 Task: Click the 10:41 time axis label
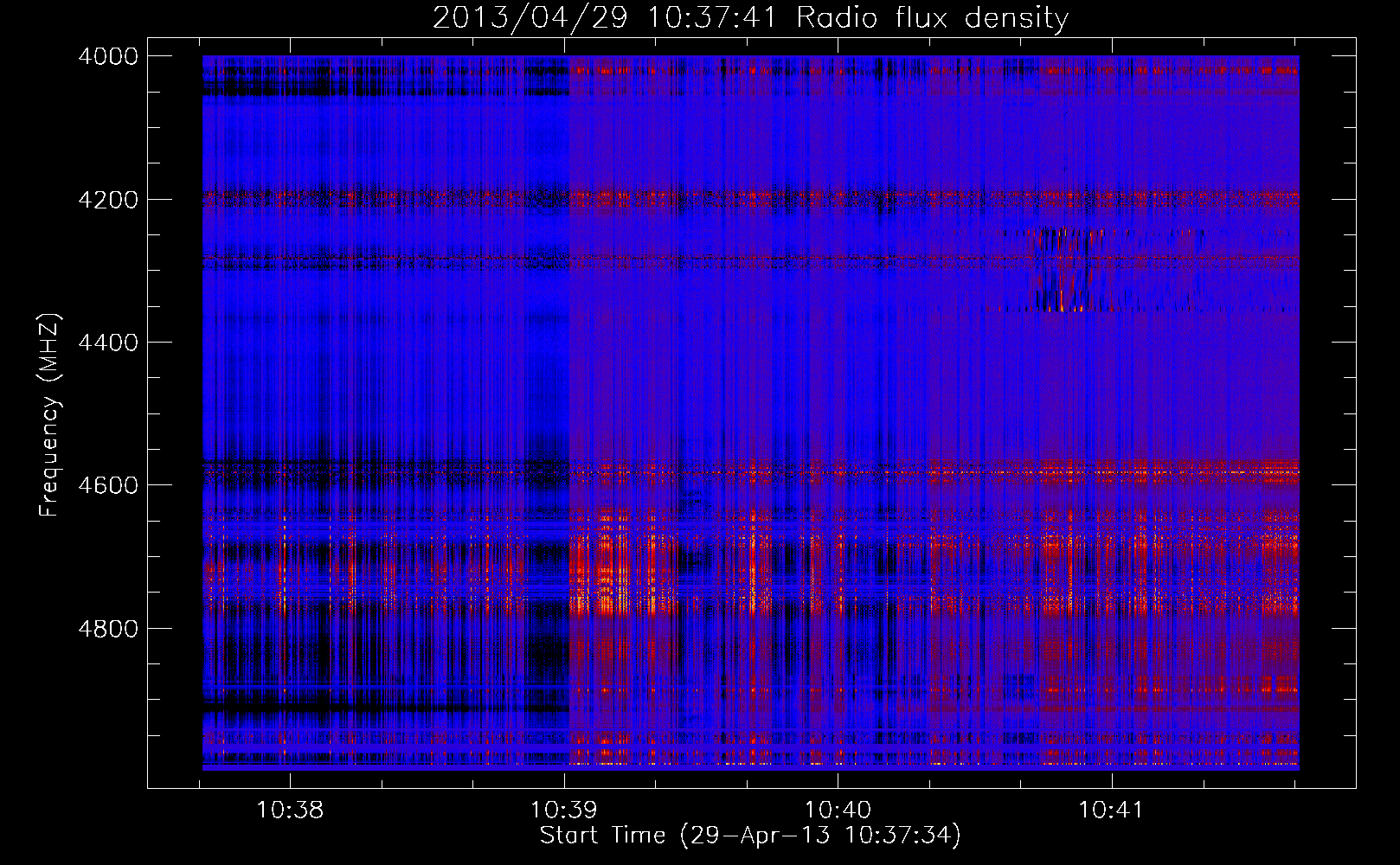[1111, 811]
